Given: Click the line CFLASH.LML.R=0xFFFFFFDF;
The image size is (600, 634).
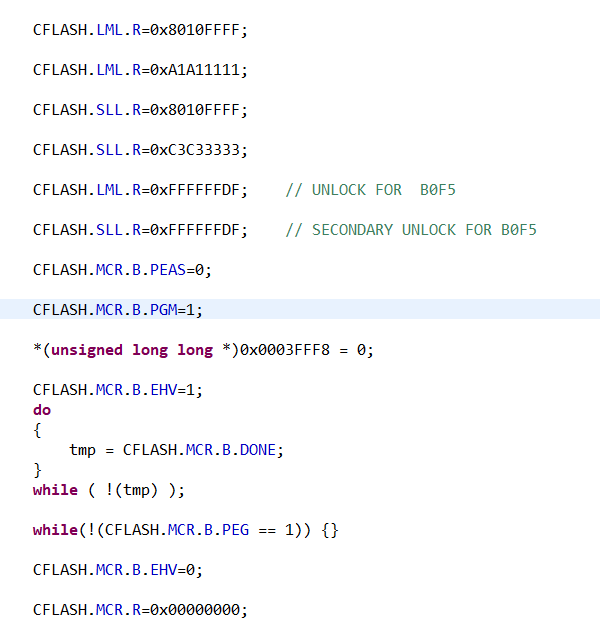Looking at the screenshot, I should 140,190.
